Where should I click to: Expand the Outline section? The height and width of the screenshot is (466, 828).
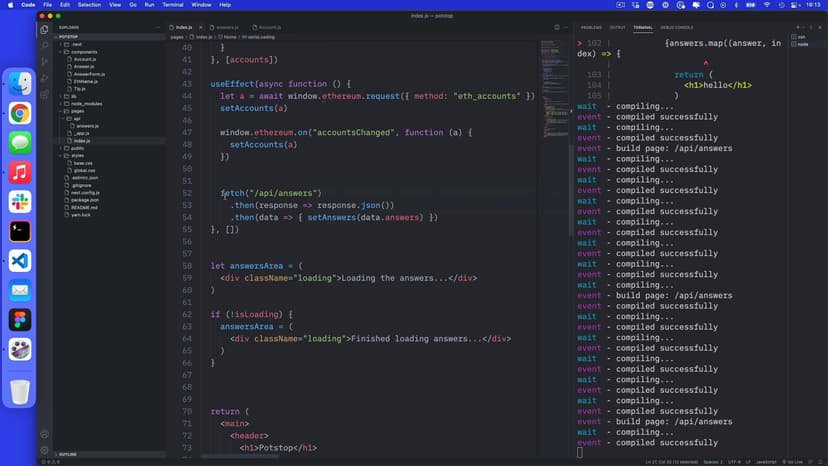pos(70,454)
